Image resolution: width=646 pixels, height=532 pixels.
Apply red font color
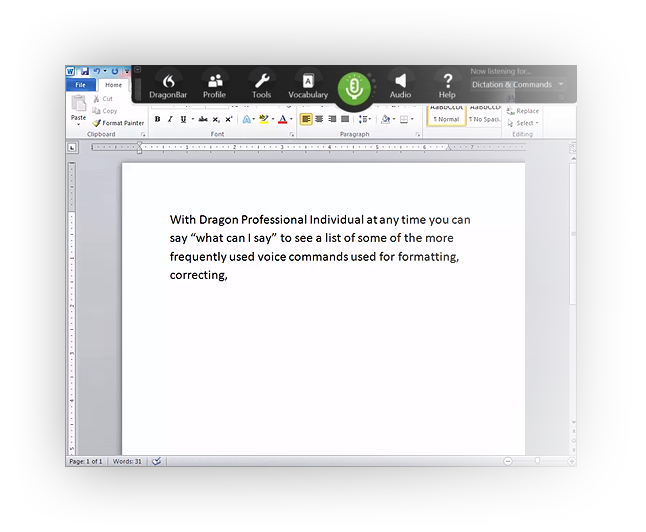pos(283,119)
